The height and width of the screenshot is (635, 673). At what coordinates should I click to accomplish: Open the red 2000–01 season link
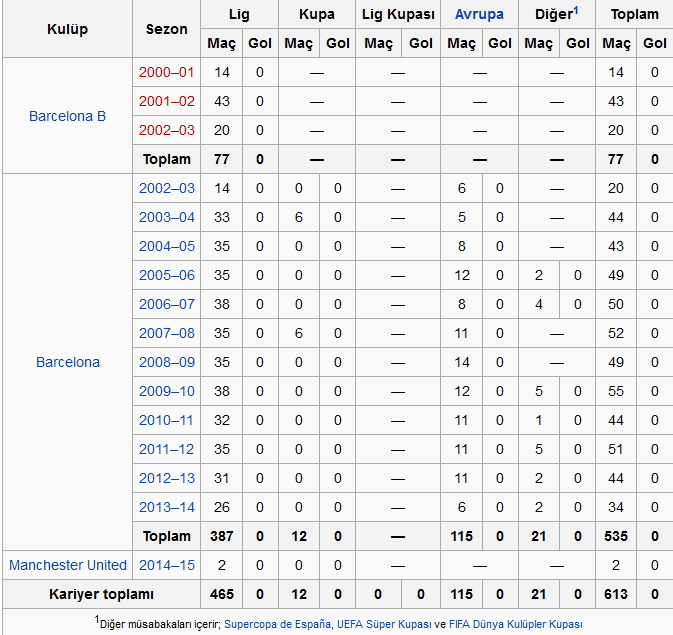coord(167,72)
